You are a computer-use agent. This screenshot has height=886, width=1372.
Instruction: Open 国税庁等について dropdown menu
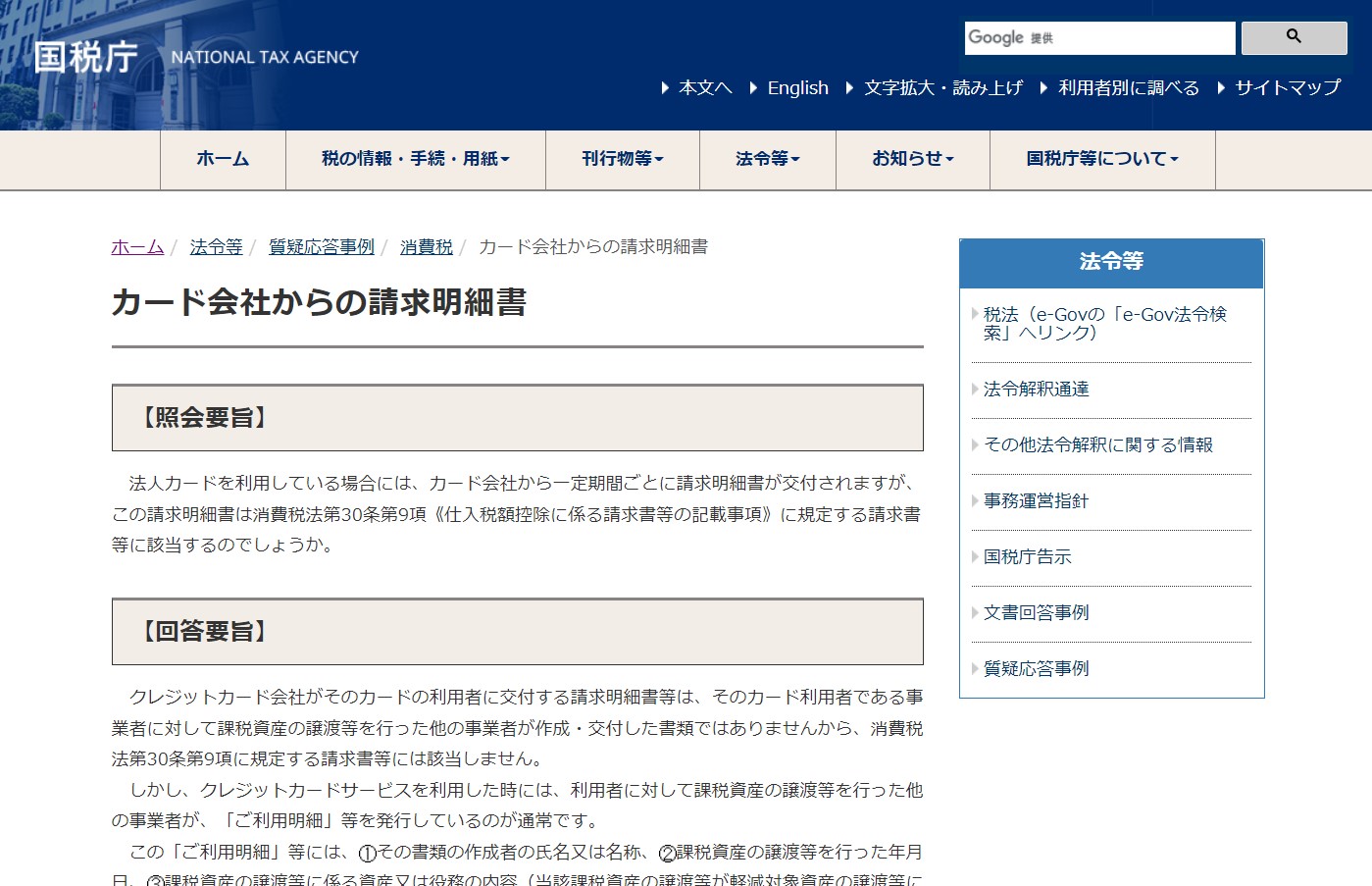click(1101, 159)
